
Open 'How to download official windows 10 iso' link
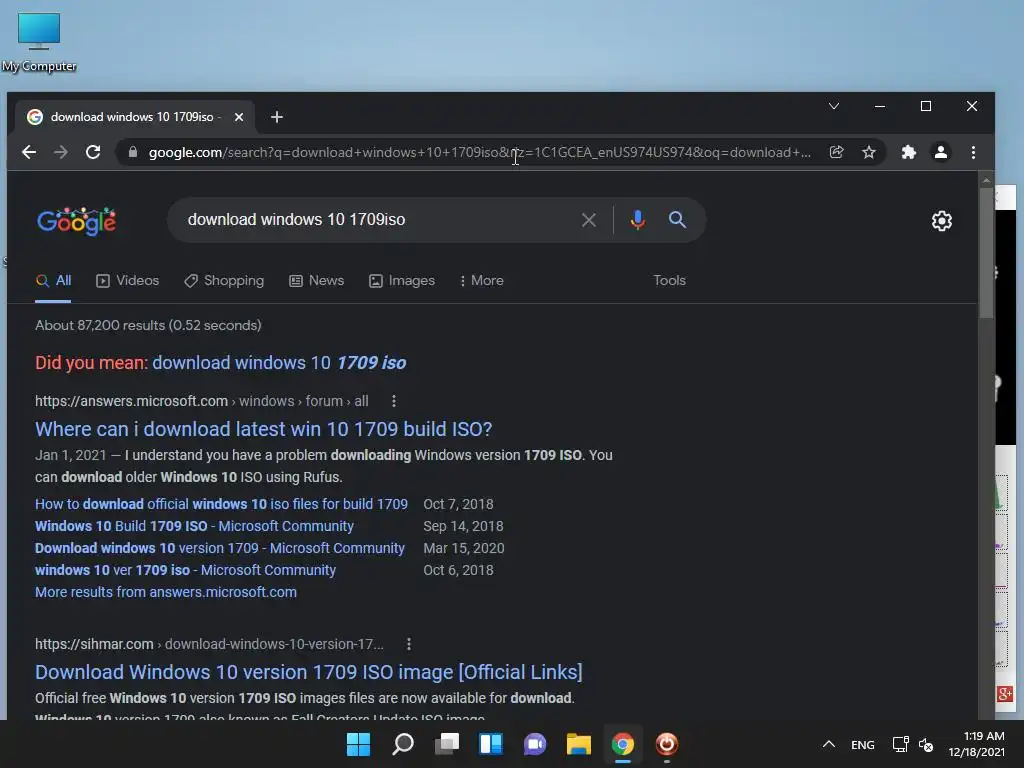pyautogui.click(x=221, y=504)
